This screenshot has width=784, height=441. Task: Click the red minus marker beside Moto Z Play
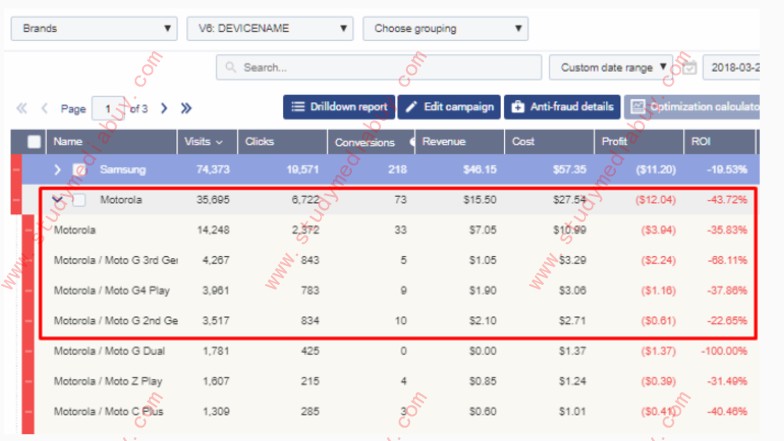point(28,381)
